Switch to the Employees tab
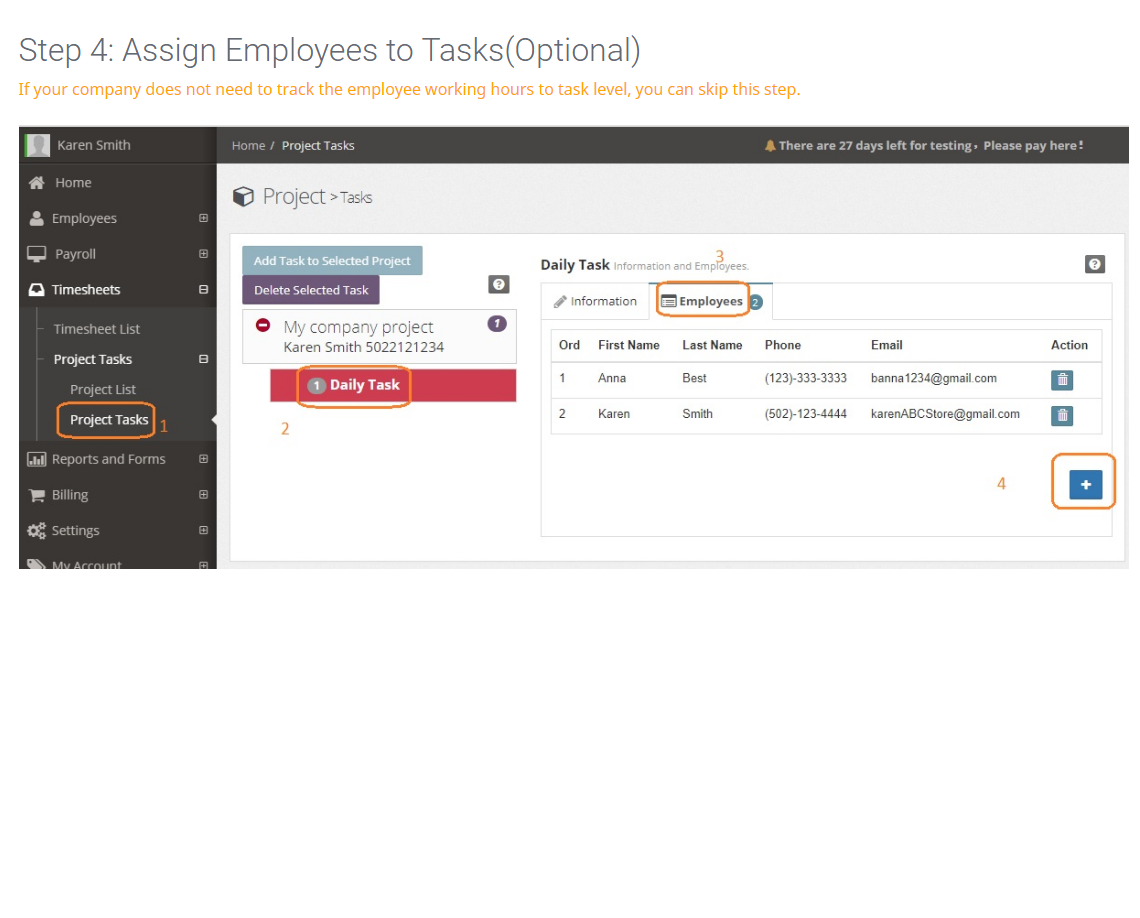 tap(710, 301)
